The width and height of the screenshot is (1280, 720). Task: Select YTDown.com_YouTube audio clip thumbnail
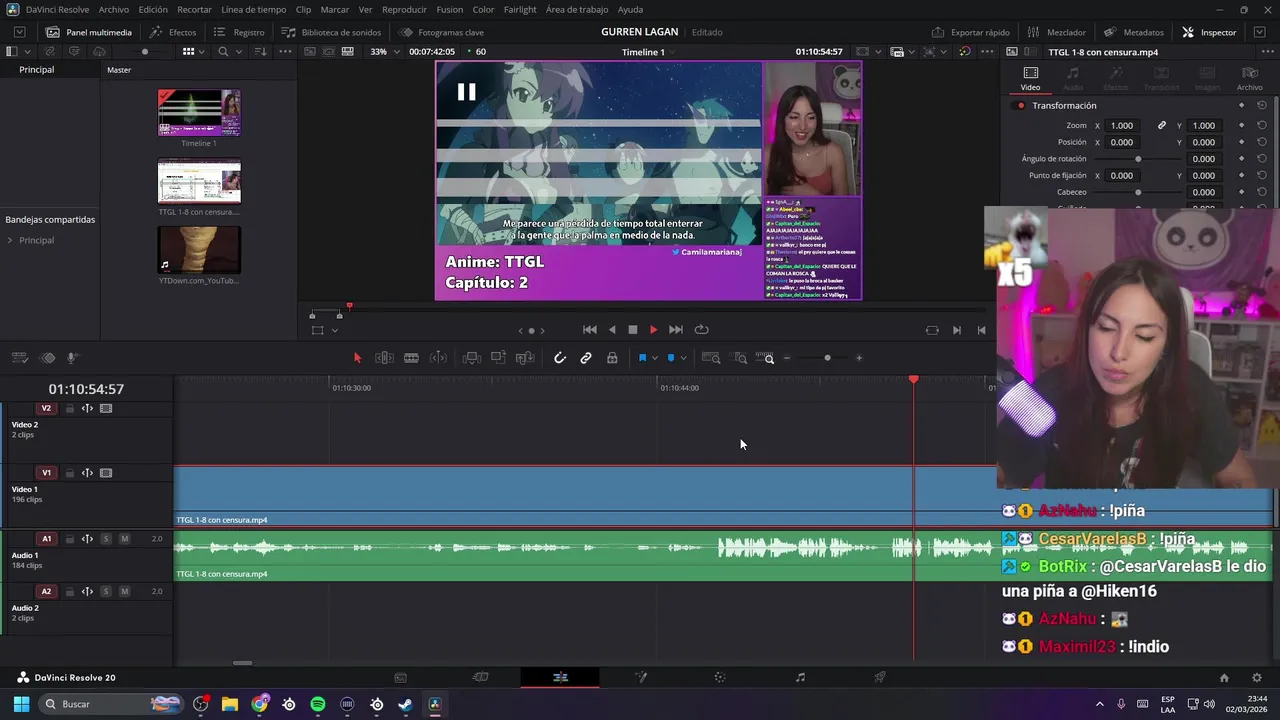199,250
